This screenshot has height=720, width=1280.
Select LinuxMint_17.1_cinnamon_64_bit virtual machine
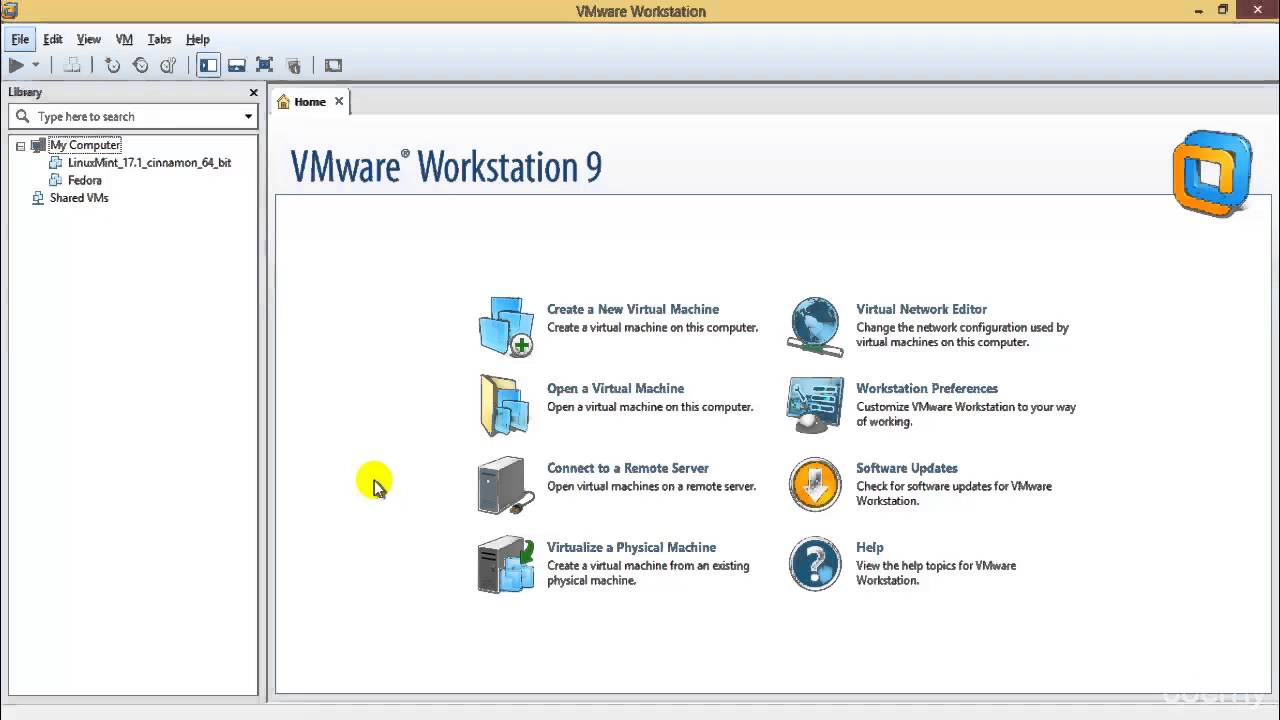(x=150, y=162)
